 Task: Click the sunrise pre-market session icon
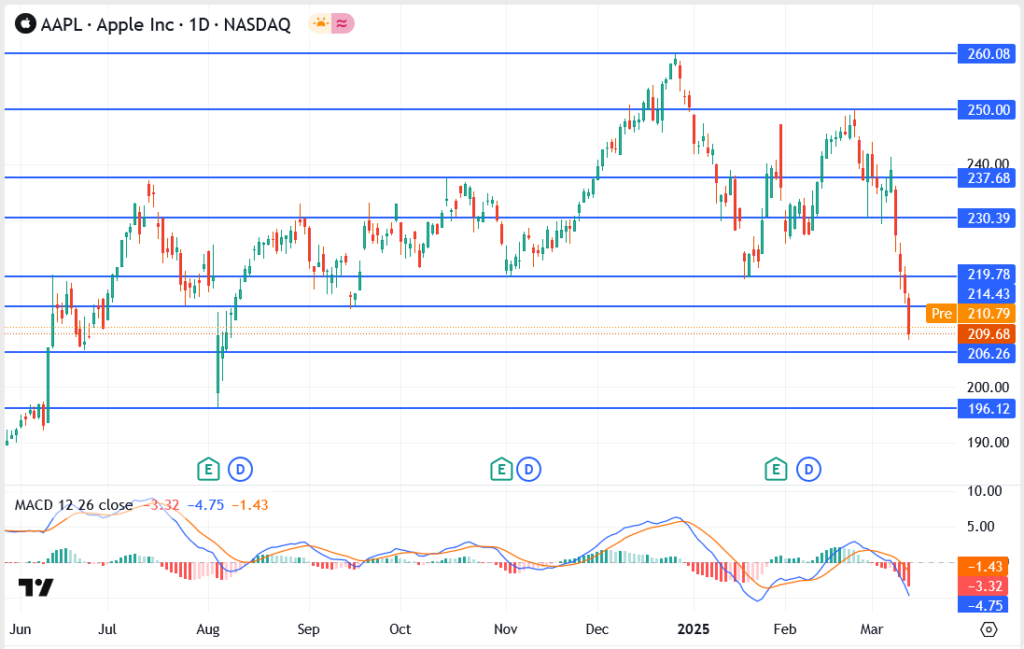click(320, 24)
